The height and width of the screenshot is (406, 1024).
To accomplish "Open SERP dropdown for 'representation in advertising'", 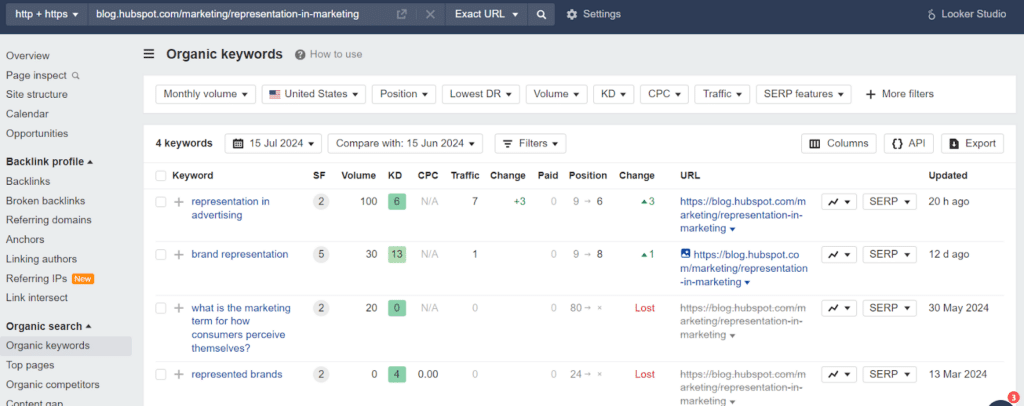I will click(x=889, y=202).
